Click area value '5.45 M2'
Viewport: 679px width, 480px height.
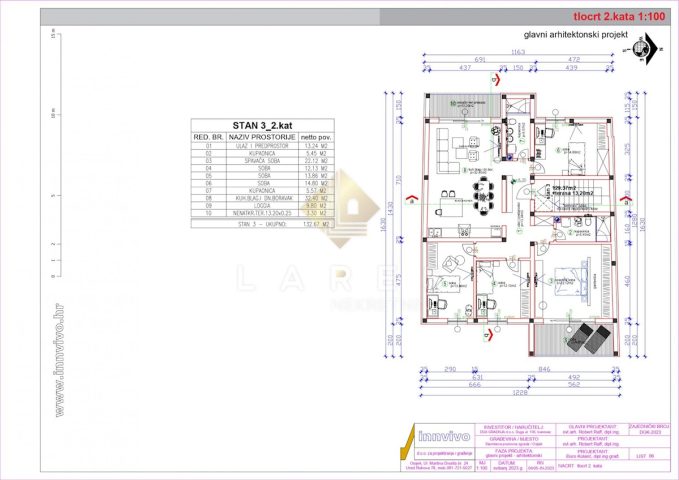317,153
